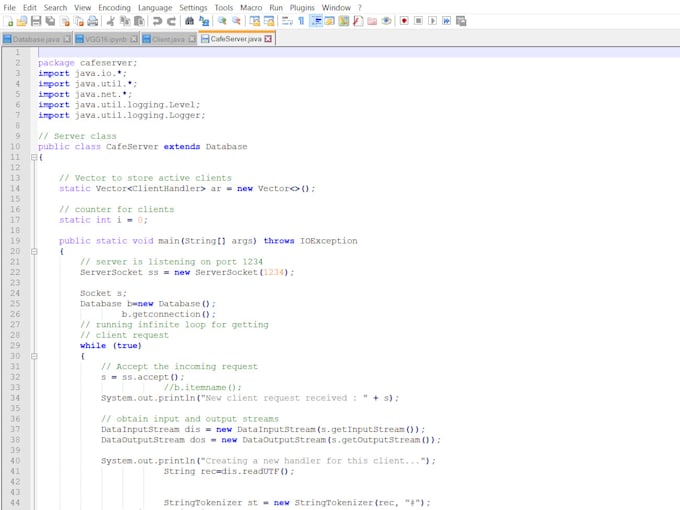Open the Plugins menu

point(302,7)
